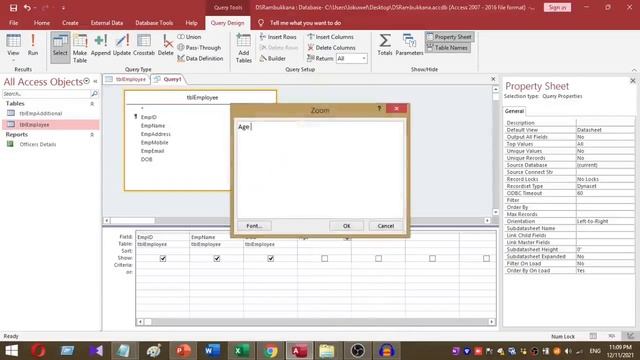Click Tell me what you want box
640x360 pixels.
tap(305, 23)
